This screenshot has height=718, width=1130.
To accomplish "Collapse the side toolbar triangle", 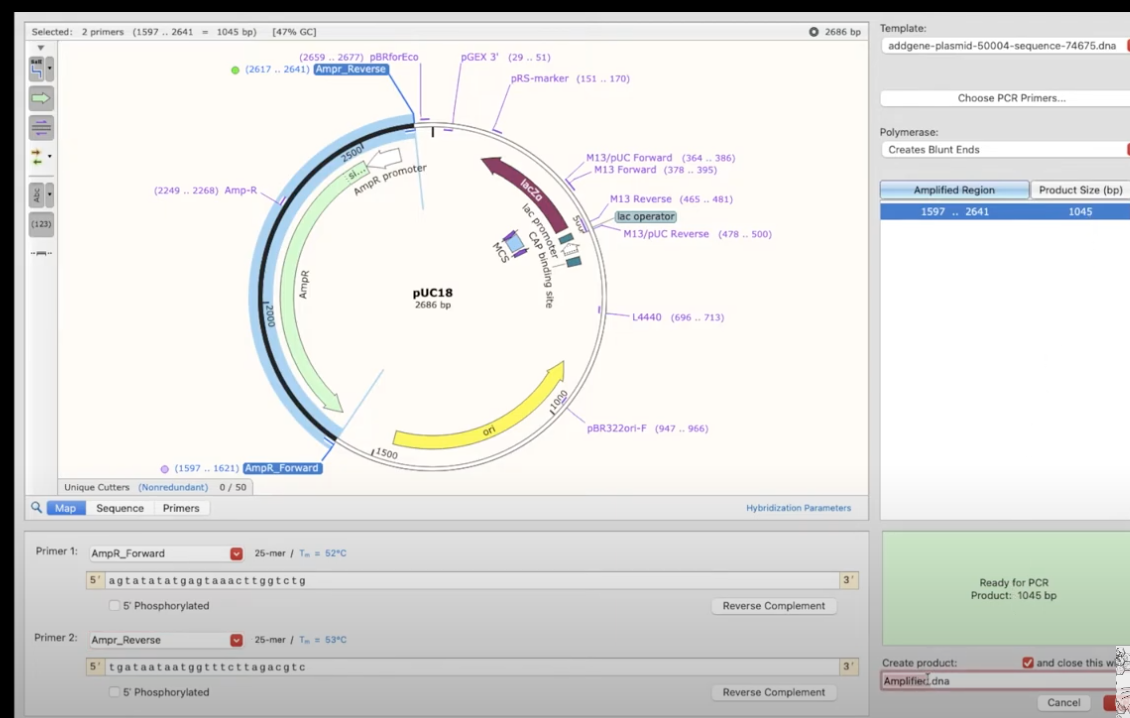I will 40,48.
